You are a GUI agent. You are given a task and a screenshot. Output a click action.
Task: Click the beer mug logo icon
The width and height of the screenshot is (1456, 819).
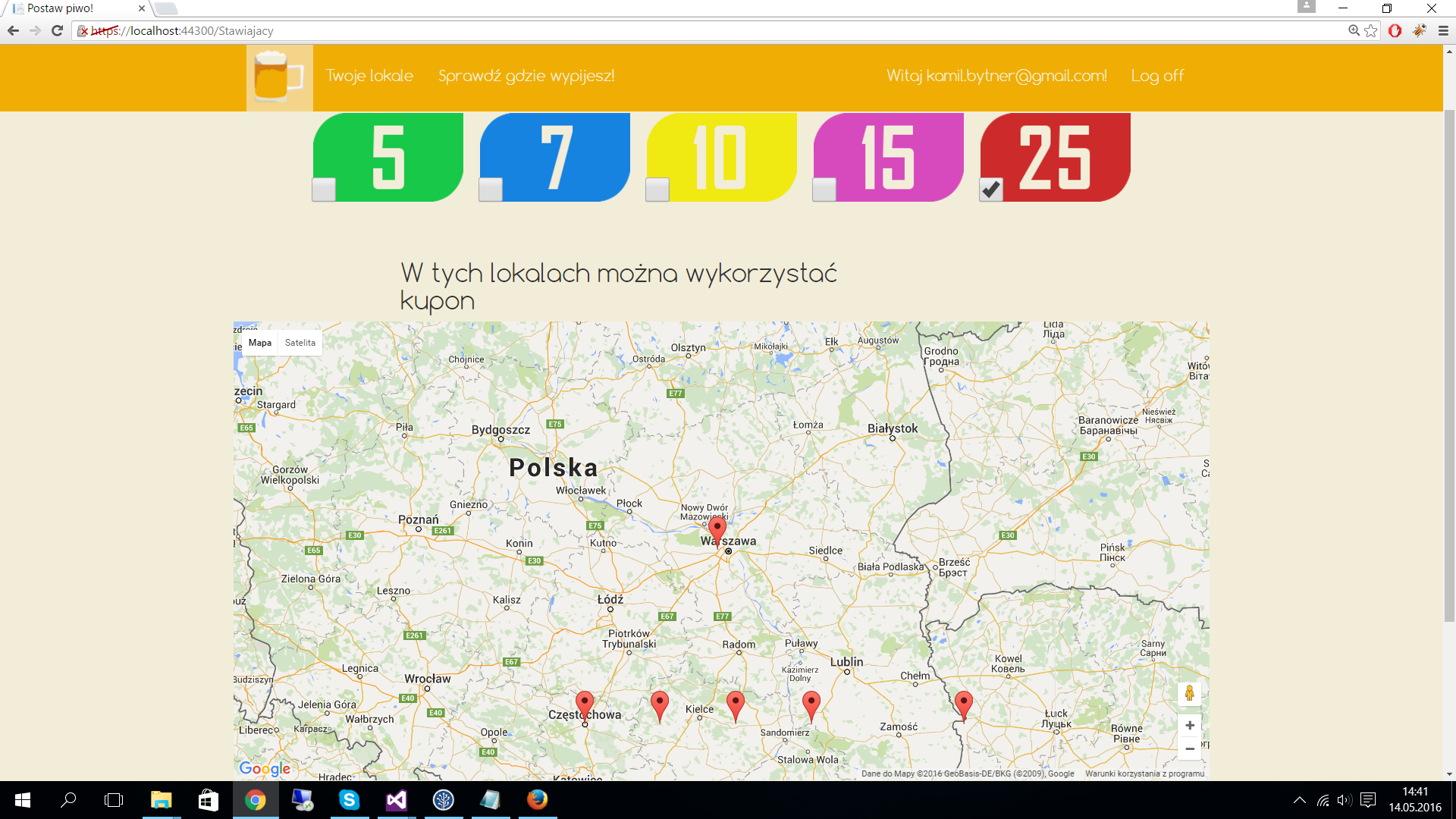pyautogui.click(x=279, y=77)
